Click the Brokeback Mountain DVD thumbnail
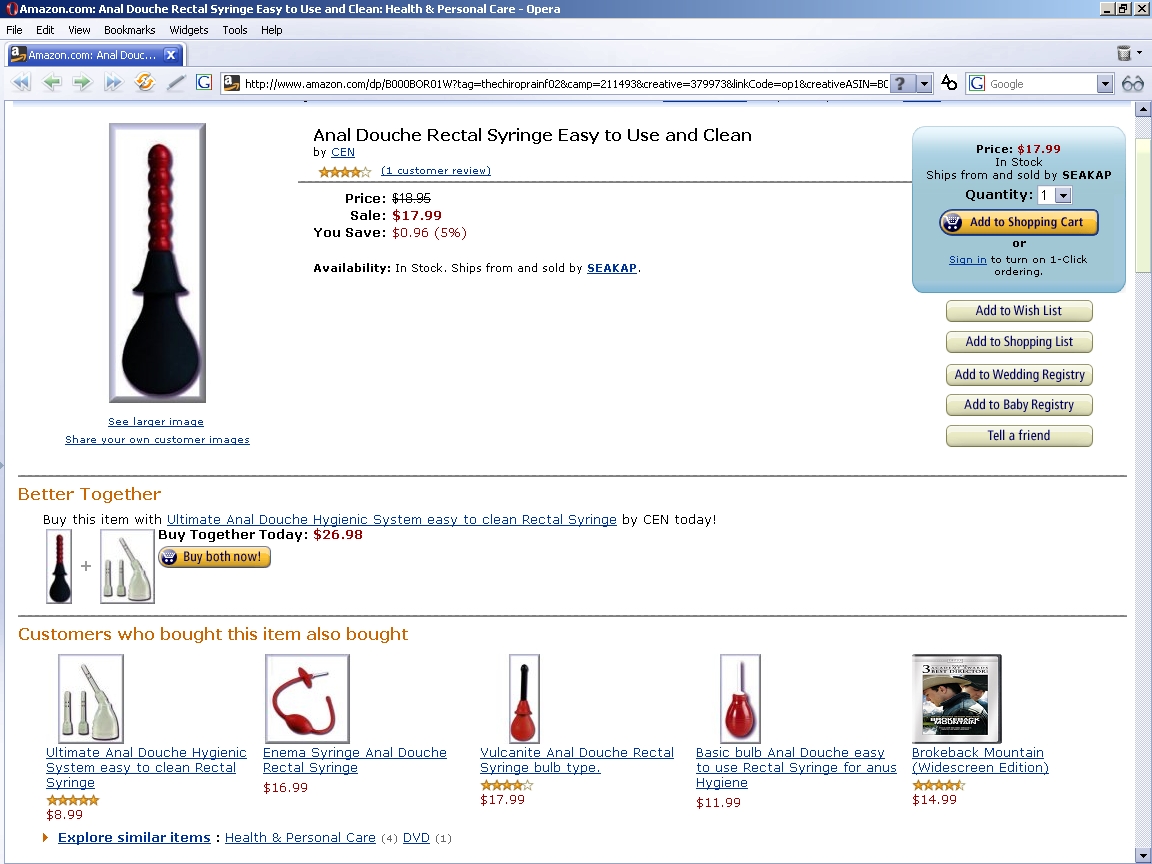Image resolution: width=1152 pixels, height=864 pixels. pyautogui.click(x=957, y=699)
